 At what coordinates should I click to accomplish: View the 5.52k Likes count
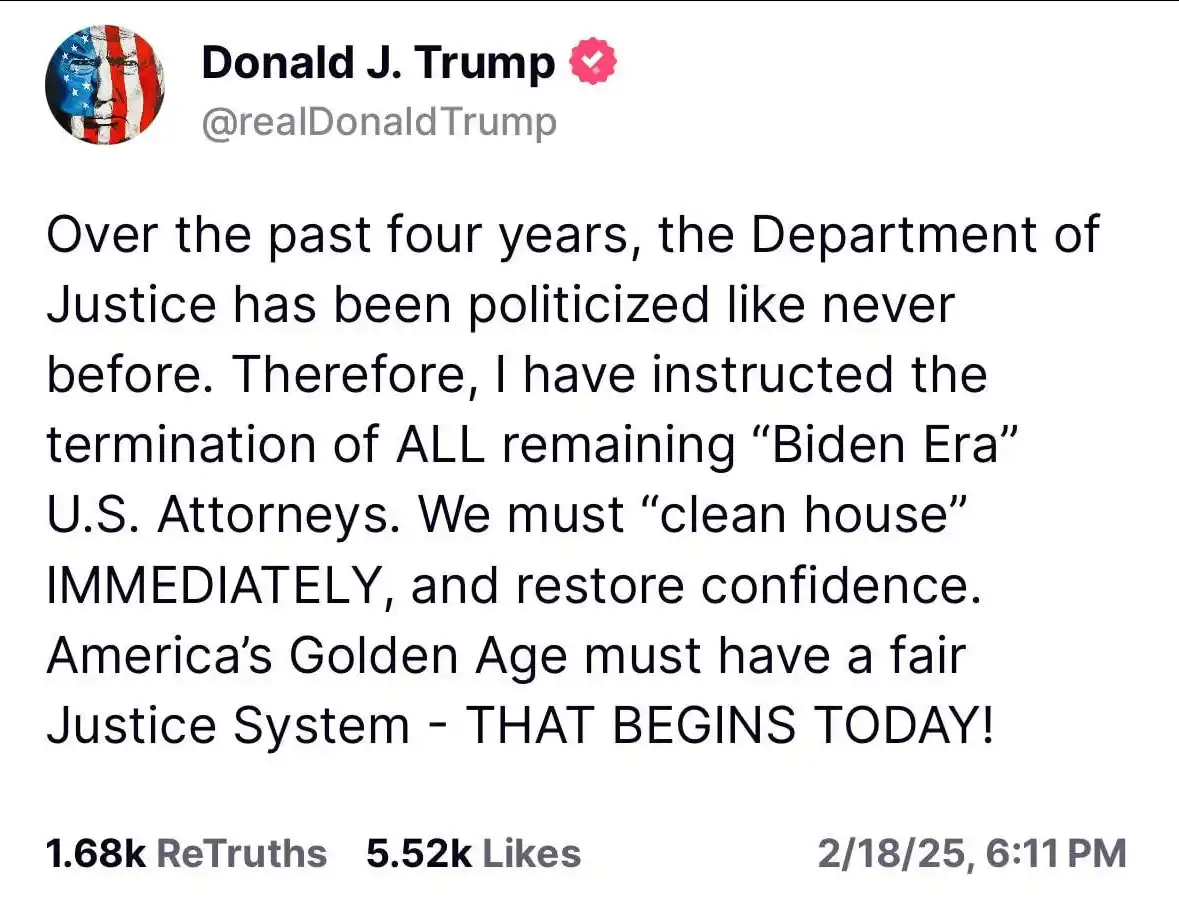419,853
